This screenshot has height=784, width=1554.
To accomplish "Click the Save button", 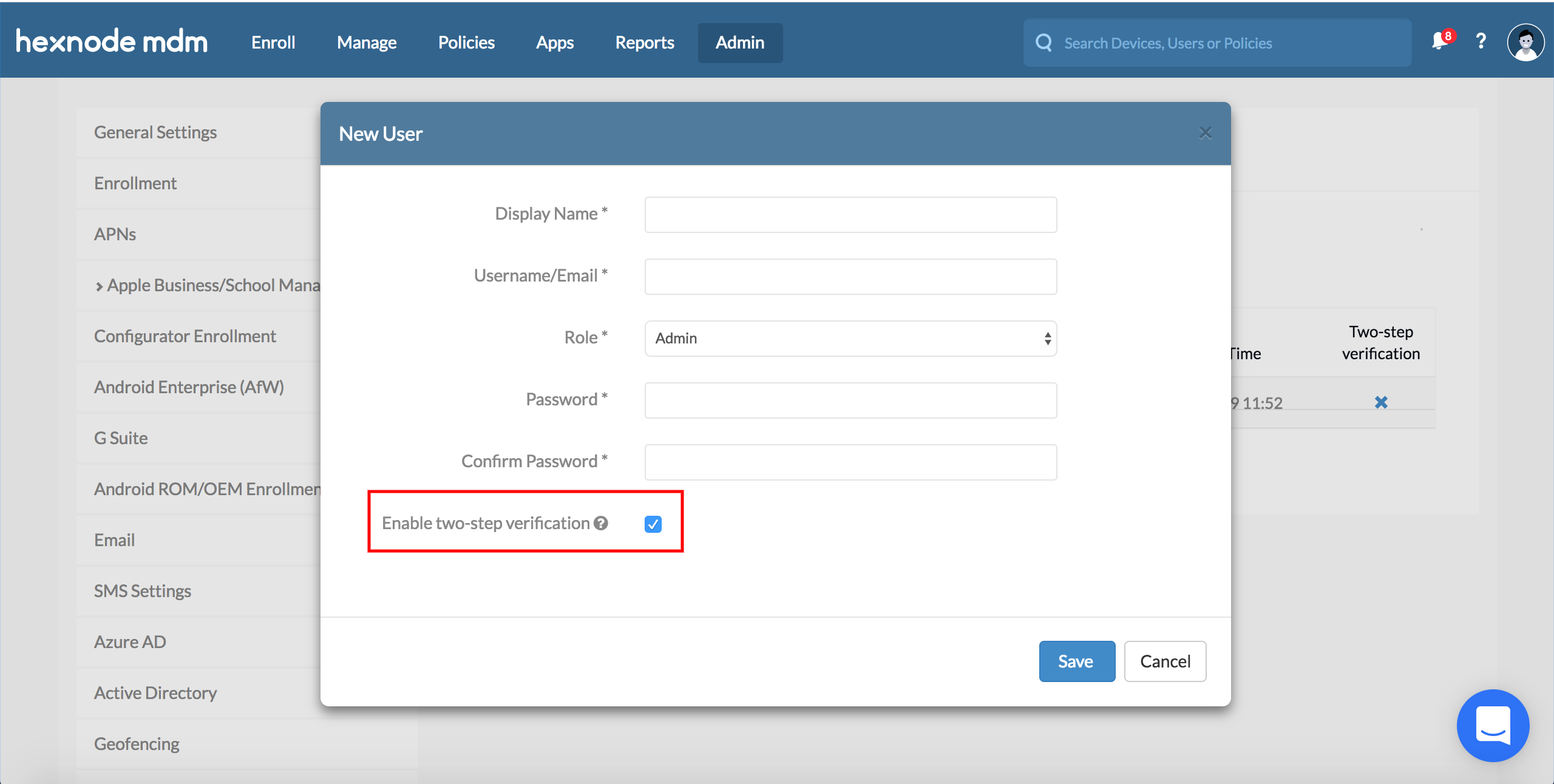I will (x=1077, y=661).
